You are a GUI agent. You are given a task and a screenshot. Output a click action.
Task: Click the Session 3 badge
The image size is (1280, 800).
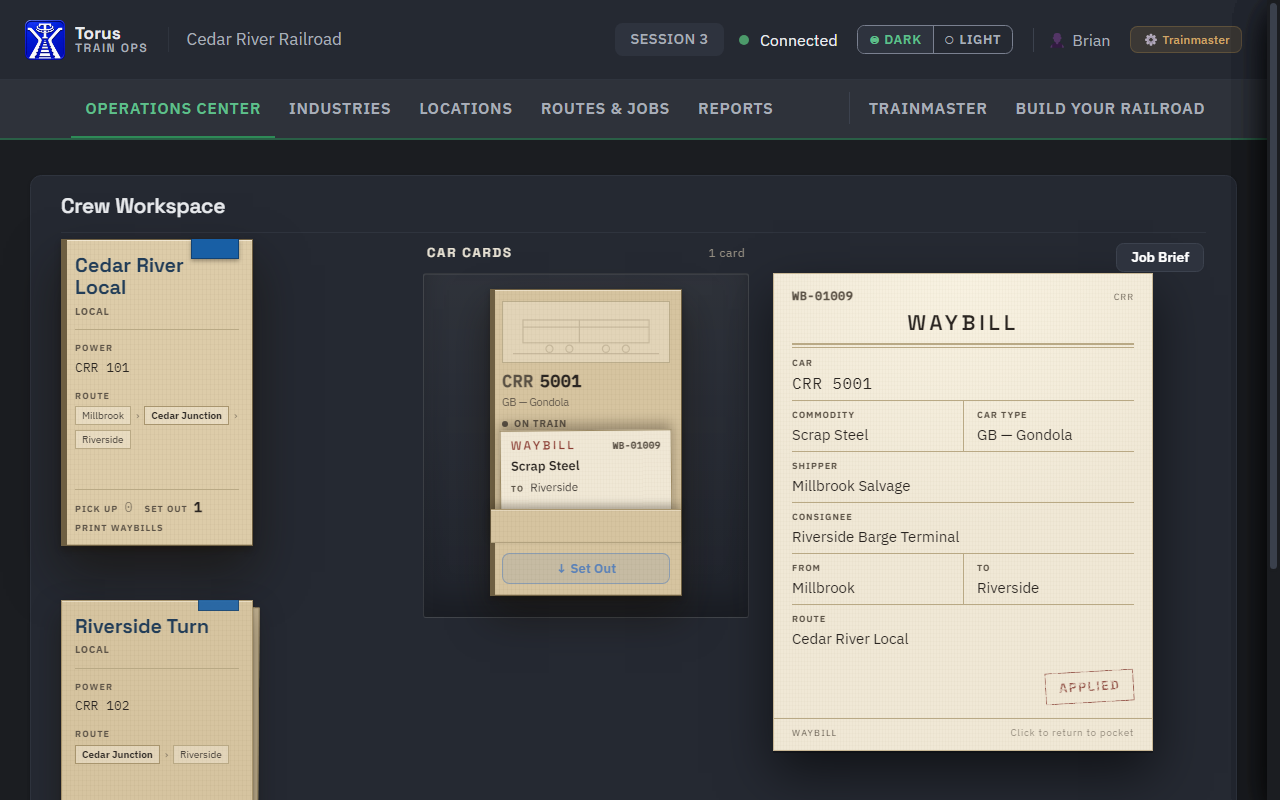[669, 40]
